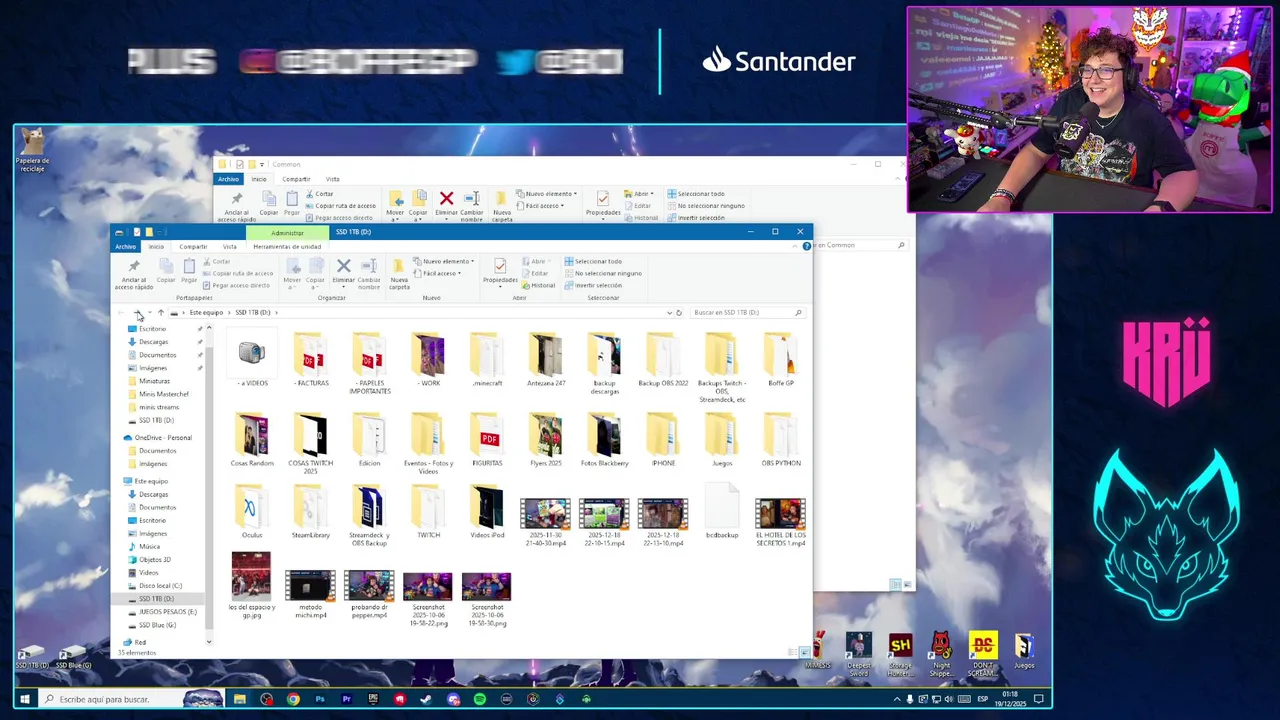This screenshot has height=720, width=1280.
Task: Select the FIGURITAS folder
Action: point(487,440)
